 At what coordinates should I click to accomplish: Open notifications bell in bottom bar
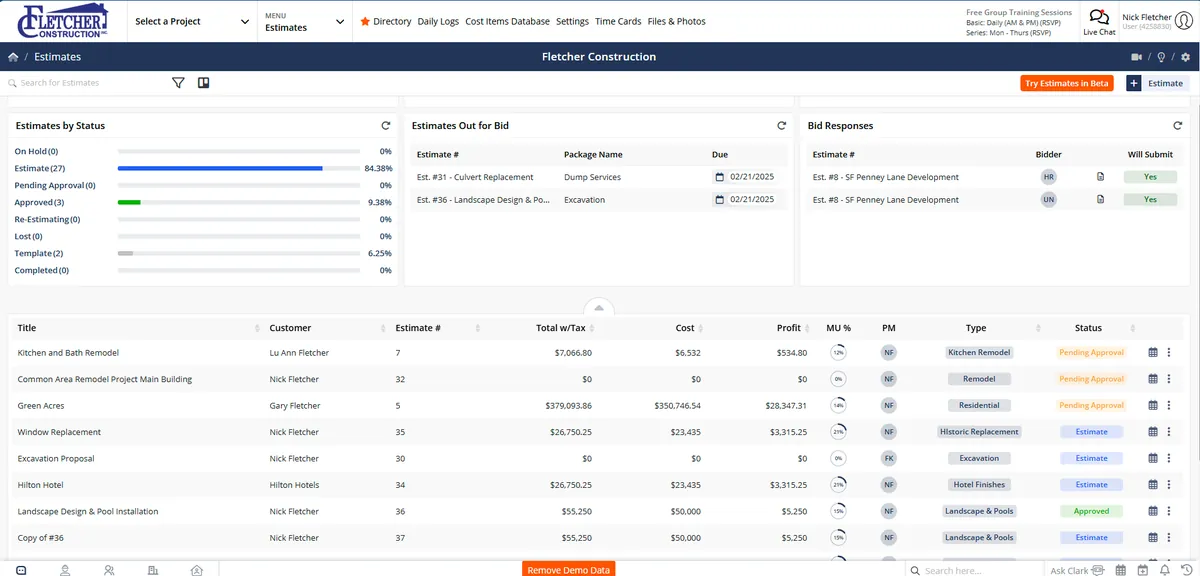1165,570
